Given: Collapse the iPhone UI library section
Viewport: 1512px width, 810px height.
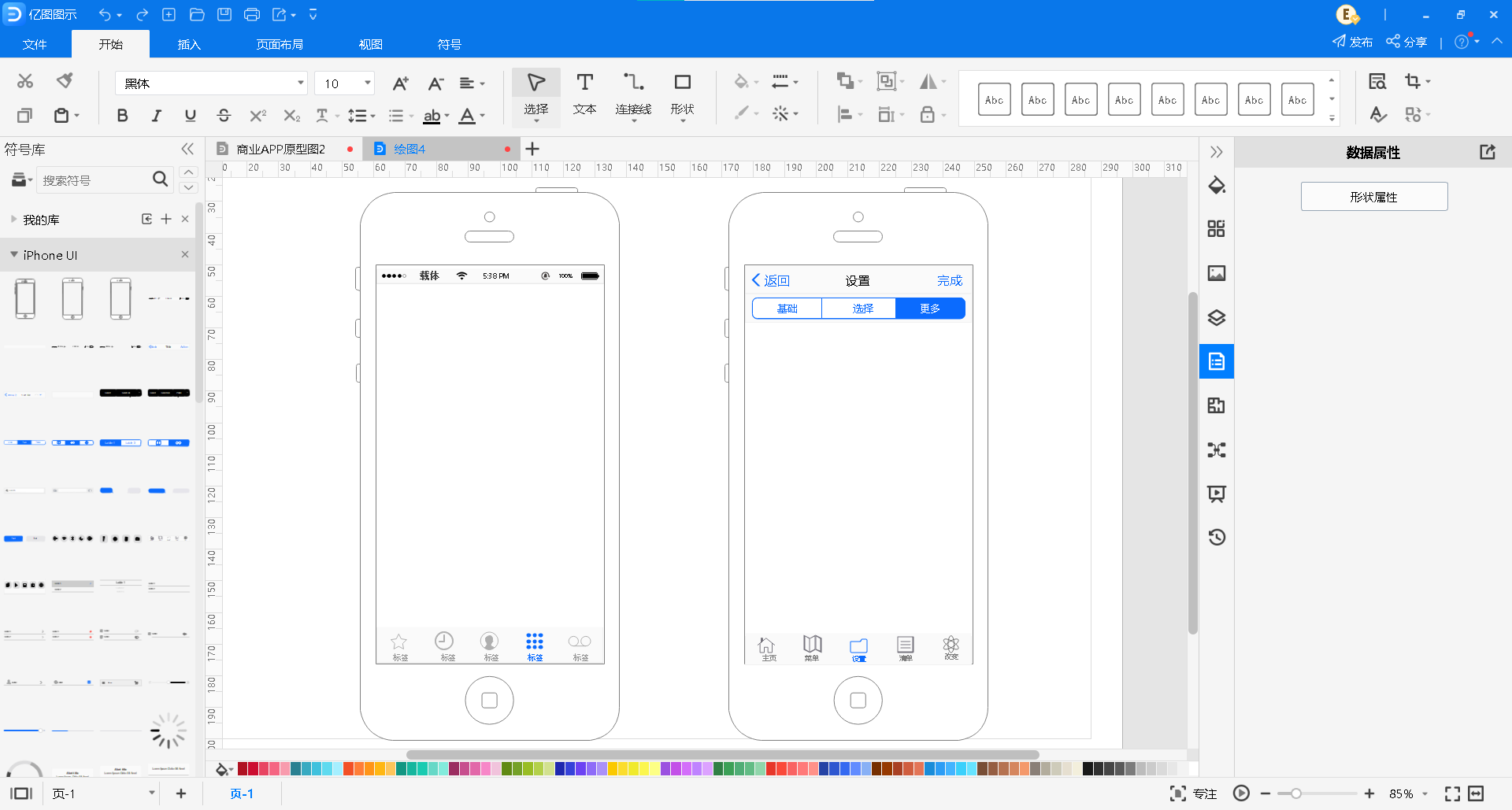Looking at the screenshot, I should coord(13,255).
